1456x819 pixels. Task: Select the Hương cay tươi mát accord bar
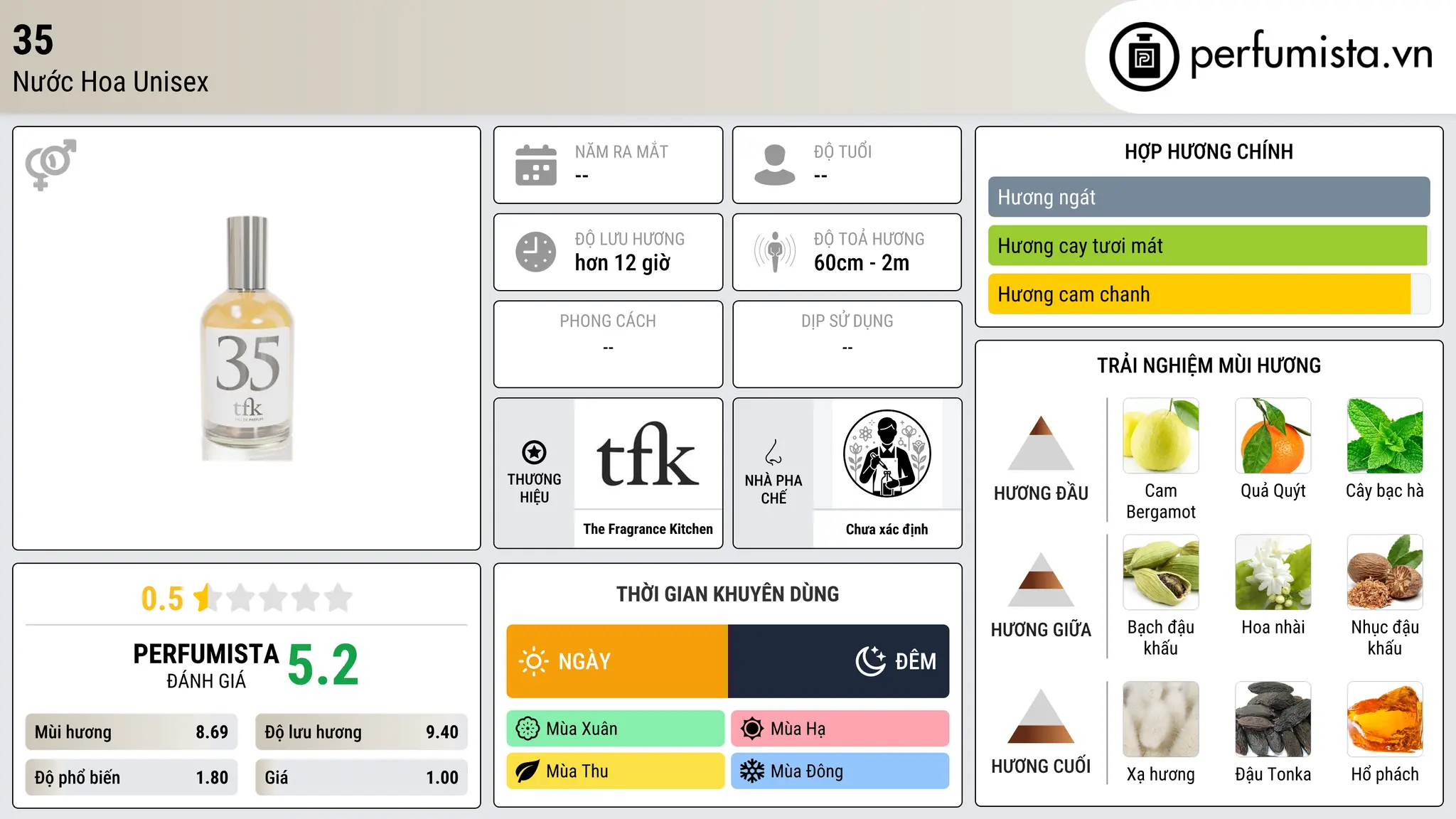click(1209, 245)
